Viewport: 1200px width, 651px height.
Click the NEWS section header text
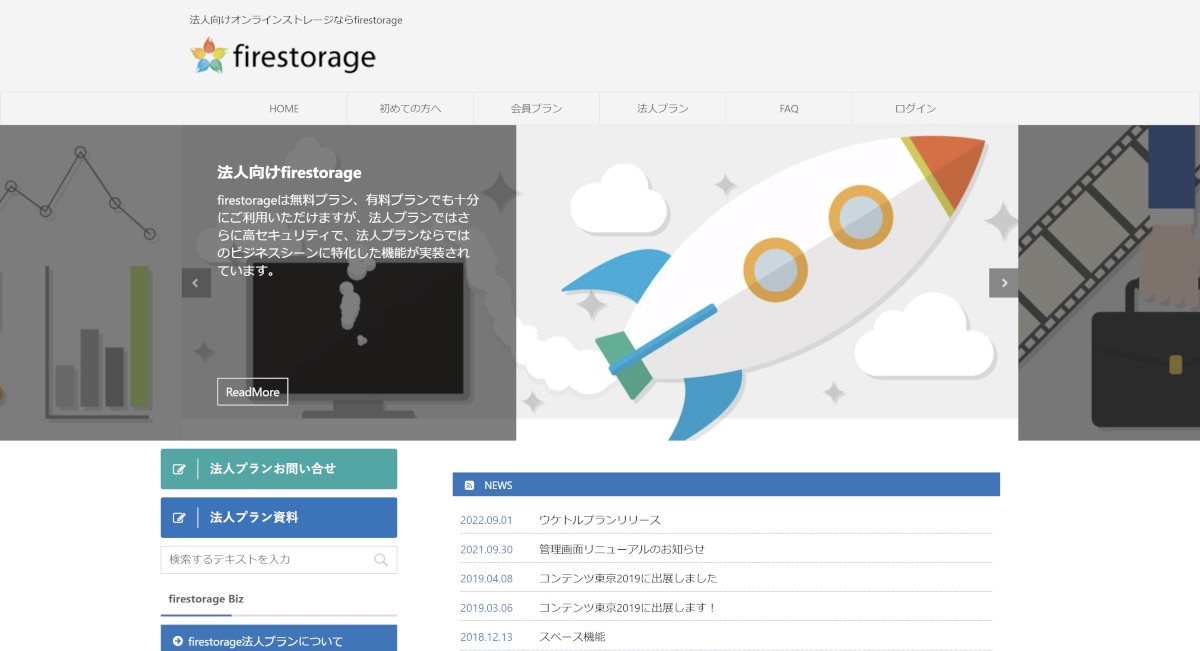(498, 485)
